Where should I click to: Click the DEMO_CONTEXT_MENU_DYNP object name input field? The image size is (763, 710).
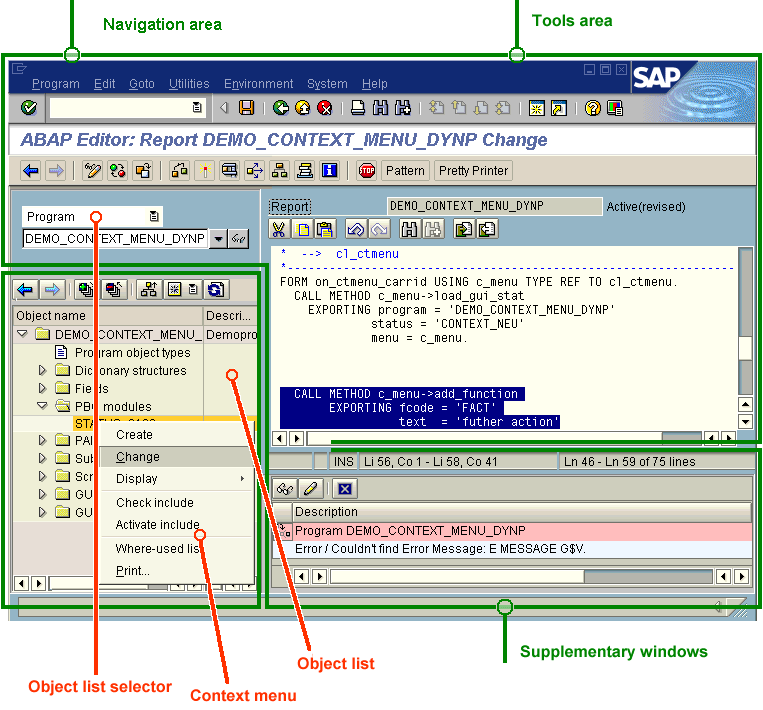115,239
